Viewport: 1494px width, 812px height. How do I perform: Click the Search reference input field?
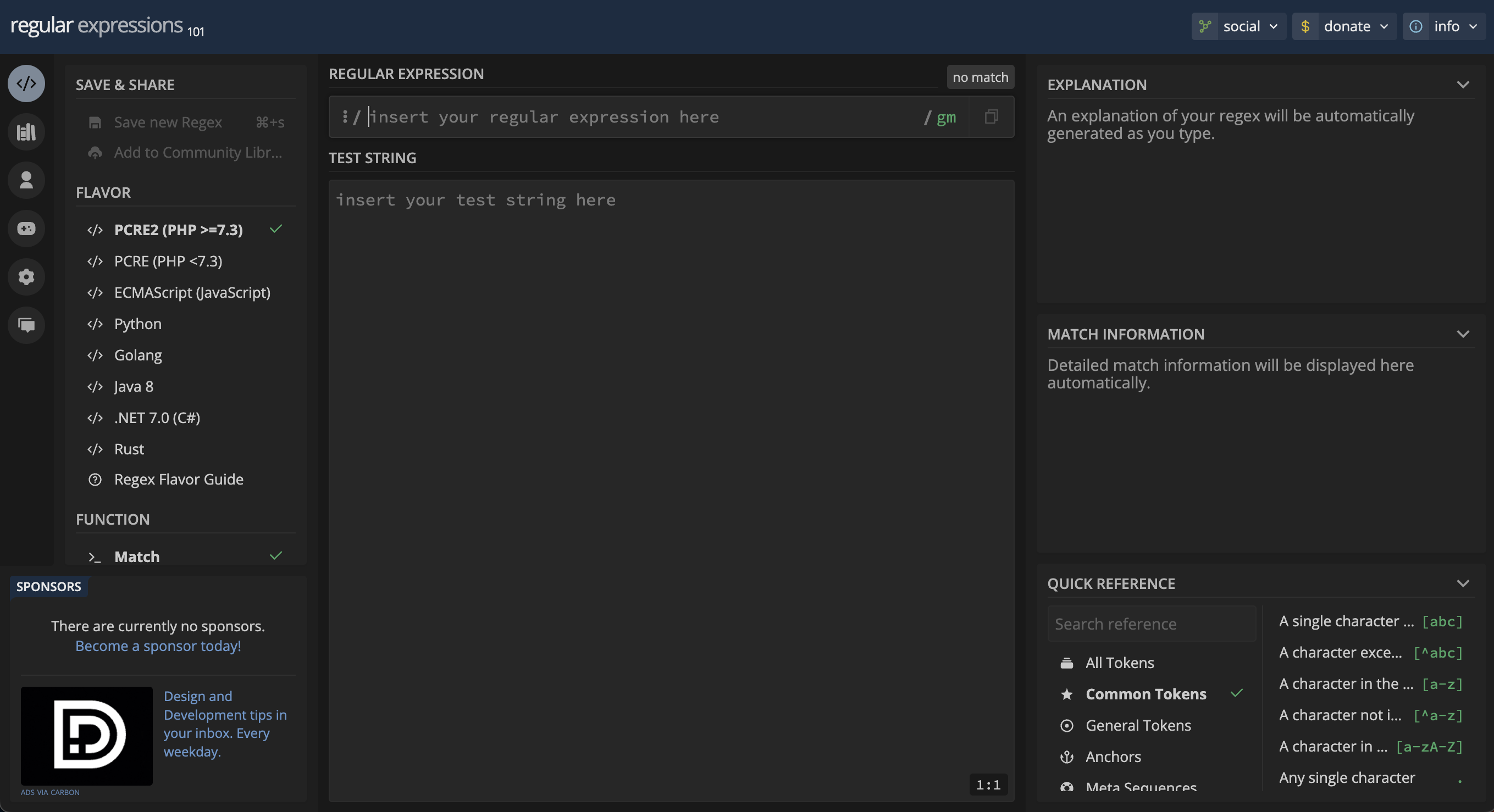point(1151,624)
